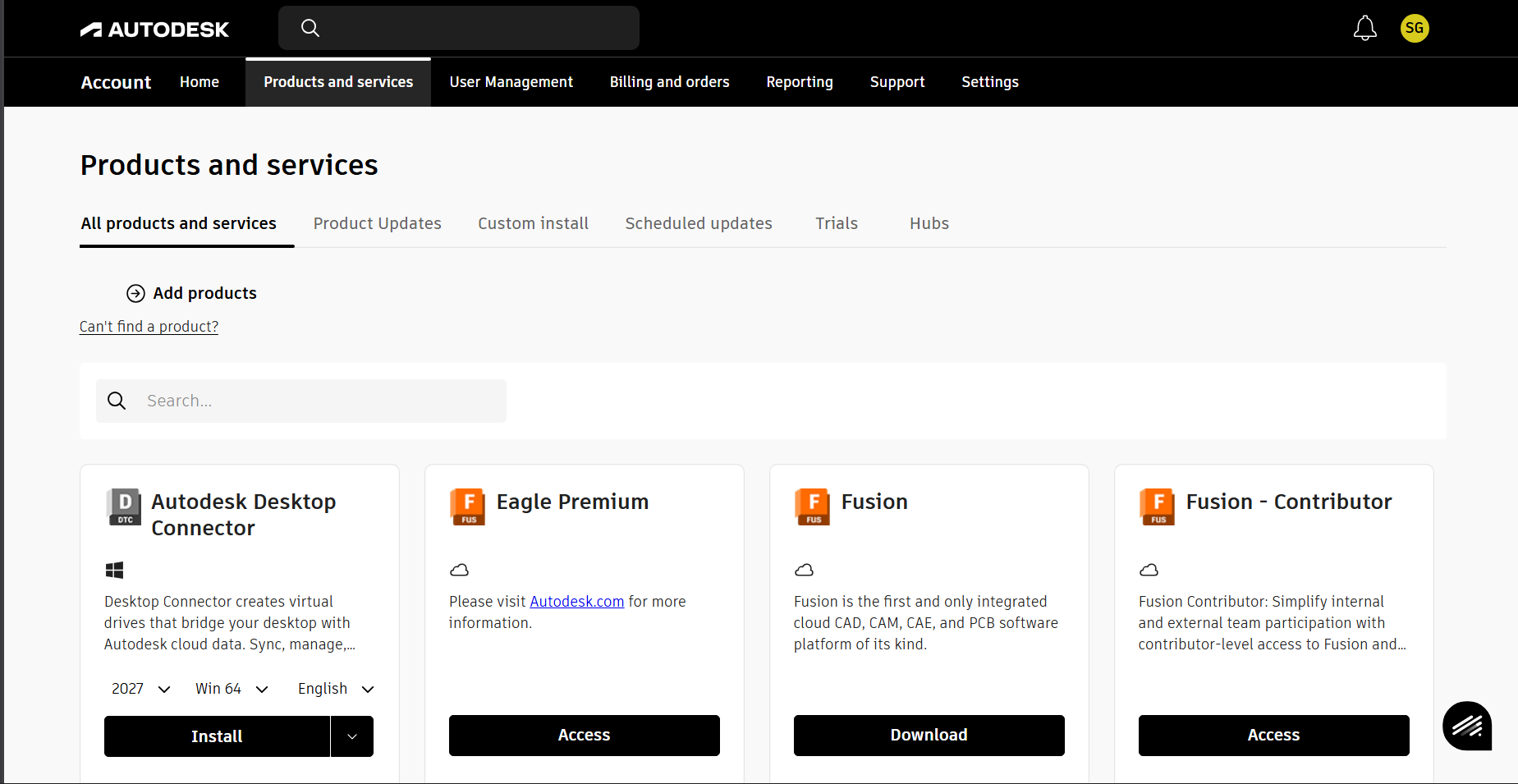The image size is (1518, 784).
Task: Click the top bar search magnifier icon
Action: 310,28
